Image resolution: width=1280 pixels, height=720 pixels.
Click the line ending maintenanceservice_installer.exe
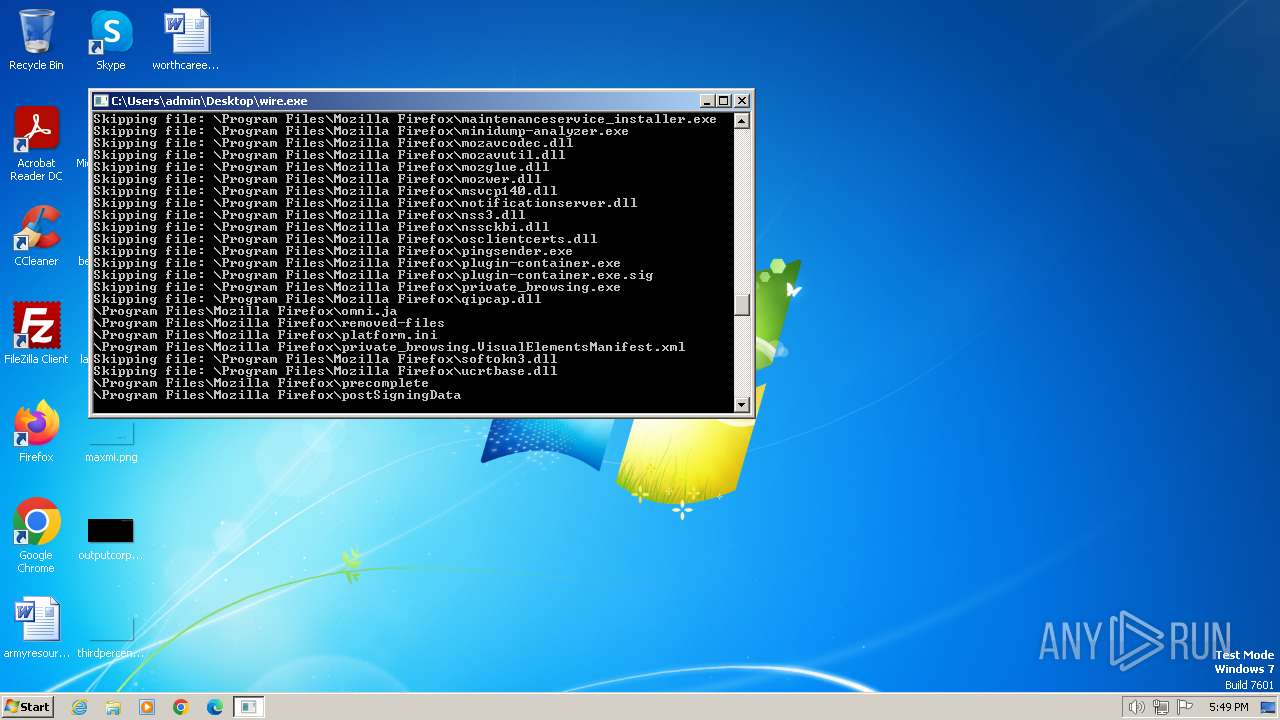[405, 119]
